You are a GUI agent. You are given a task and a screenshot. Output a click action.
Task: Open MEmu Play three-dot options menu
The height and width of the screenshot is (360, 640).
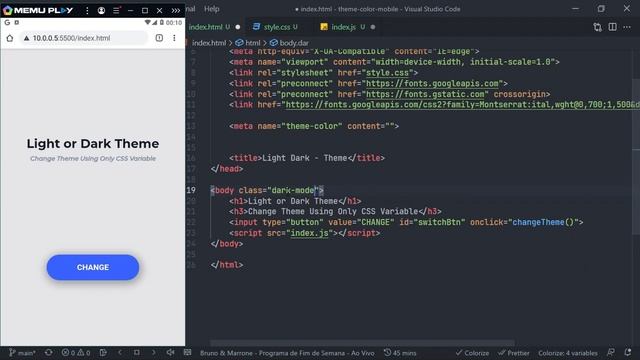coord(87,11)
